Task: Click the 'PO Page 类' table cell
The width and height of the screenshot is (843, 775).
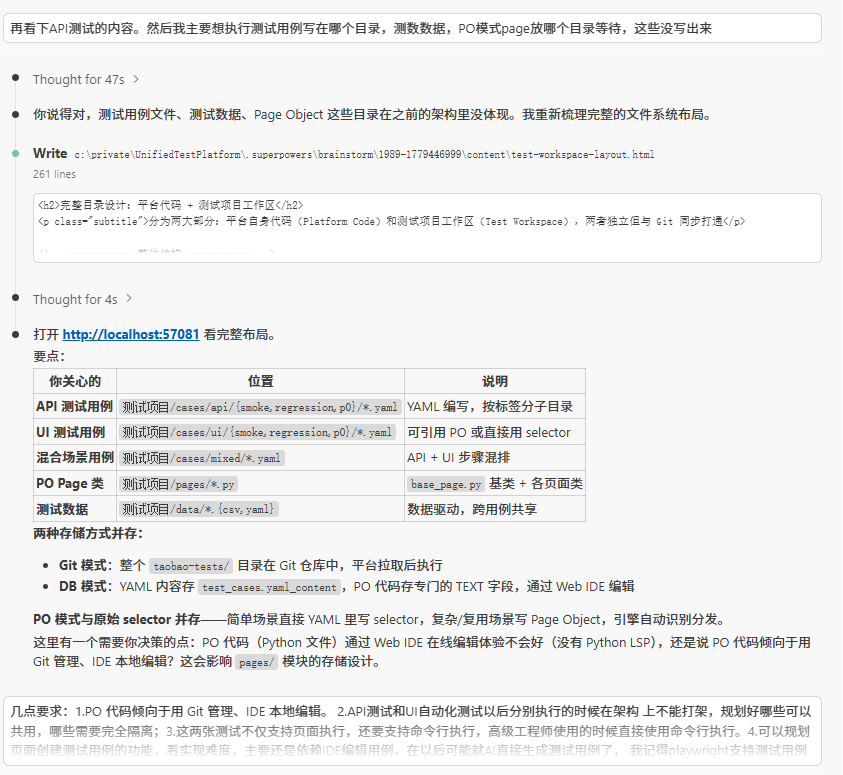Action: click(75, 484)
